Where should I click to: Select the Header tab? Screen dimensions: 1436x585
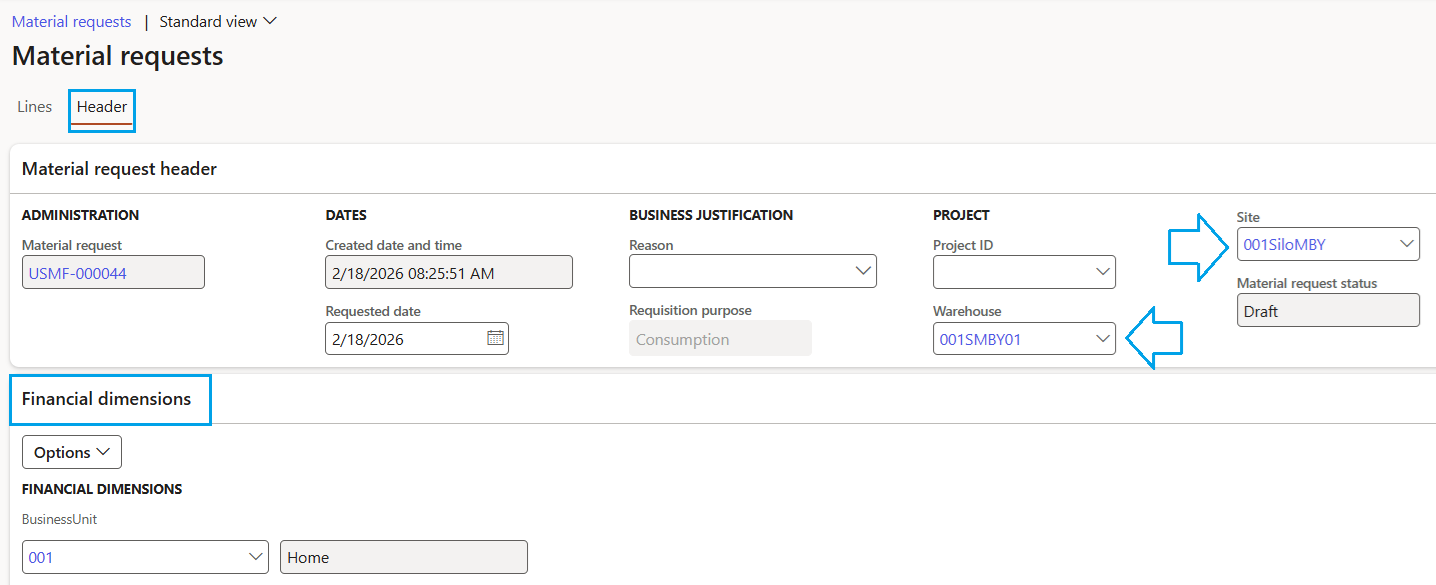click(102, 107)
